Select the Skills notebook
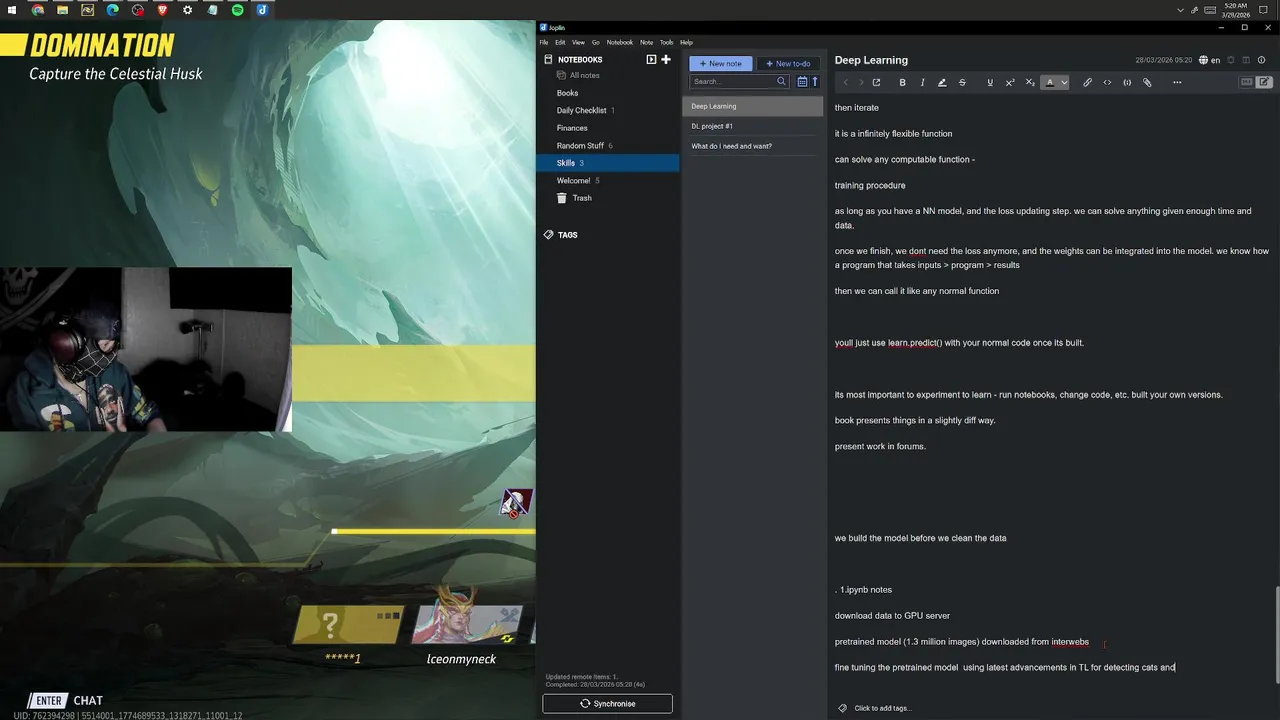This screenshot has width=1280, height=720. [608, 163]
